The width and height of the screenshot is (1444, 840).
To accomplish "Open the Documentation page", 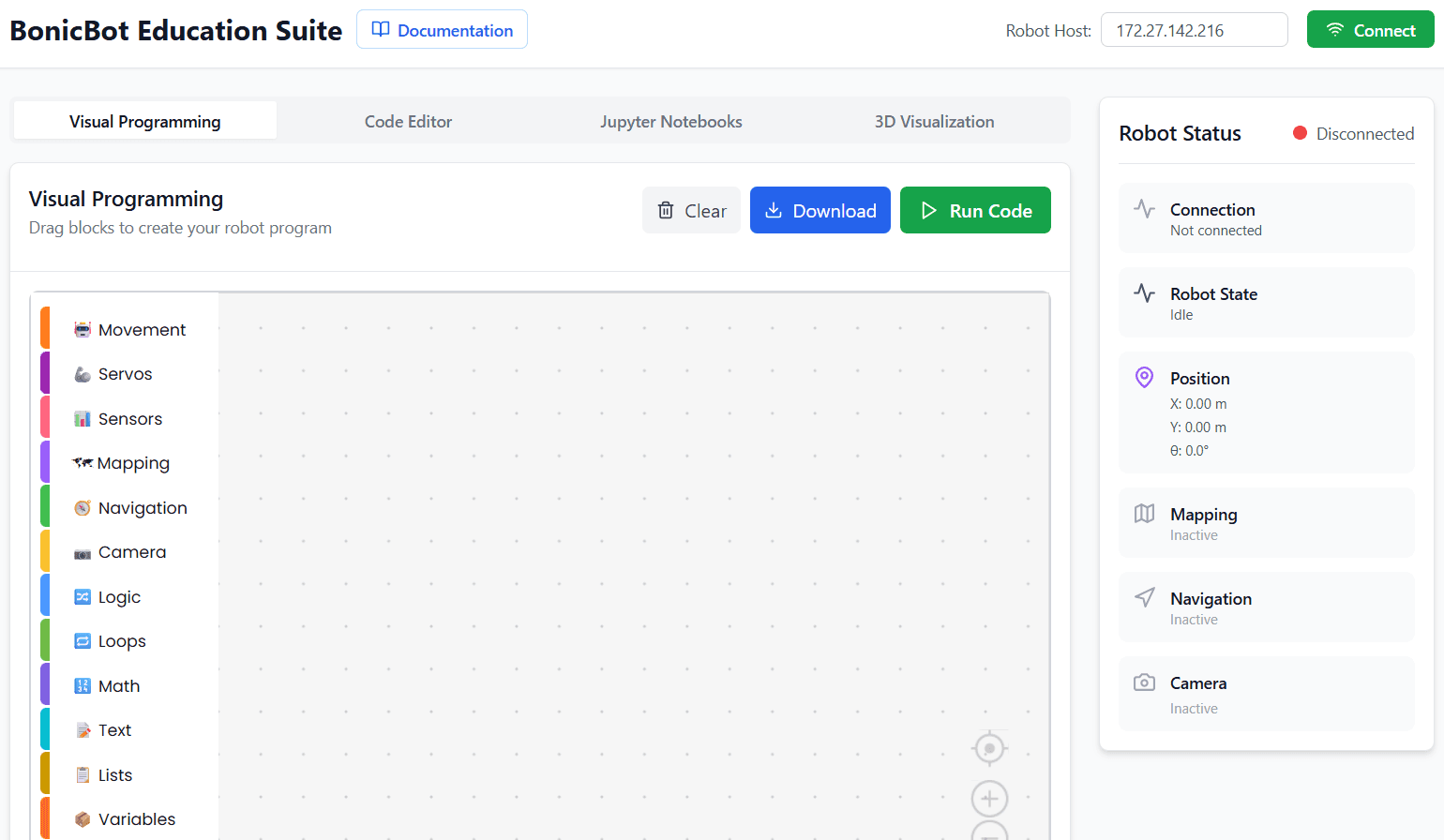I will (x=442, y=29).
